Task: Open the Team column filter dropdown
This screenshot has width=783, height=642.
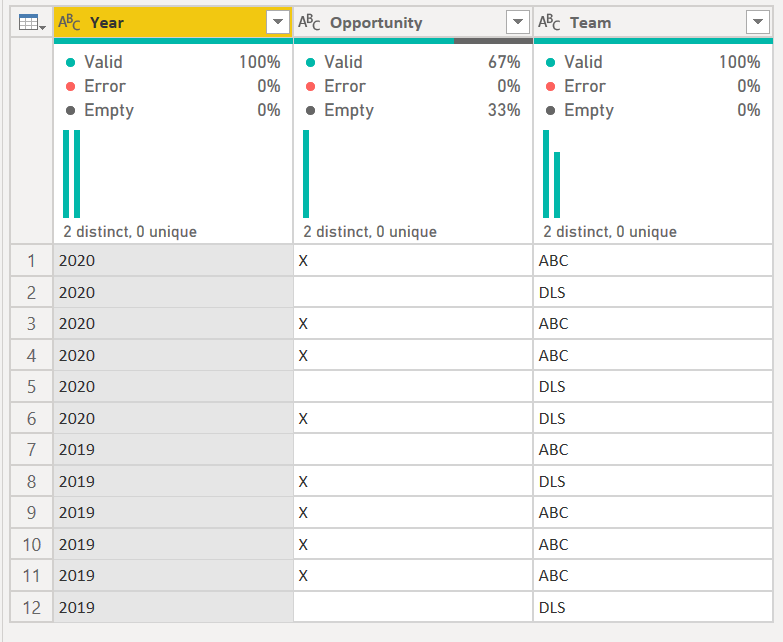Action: [x=758, y=22]
